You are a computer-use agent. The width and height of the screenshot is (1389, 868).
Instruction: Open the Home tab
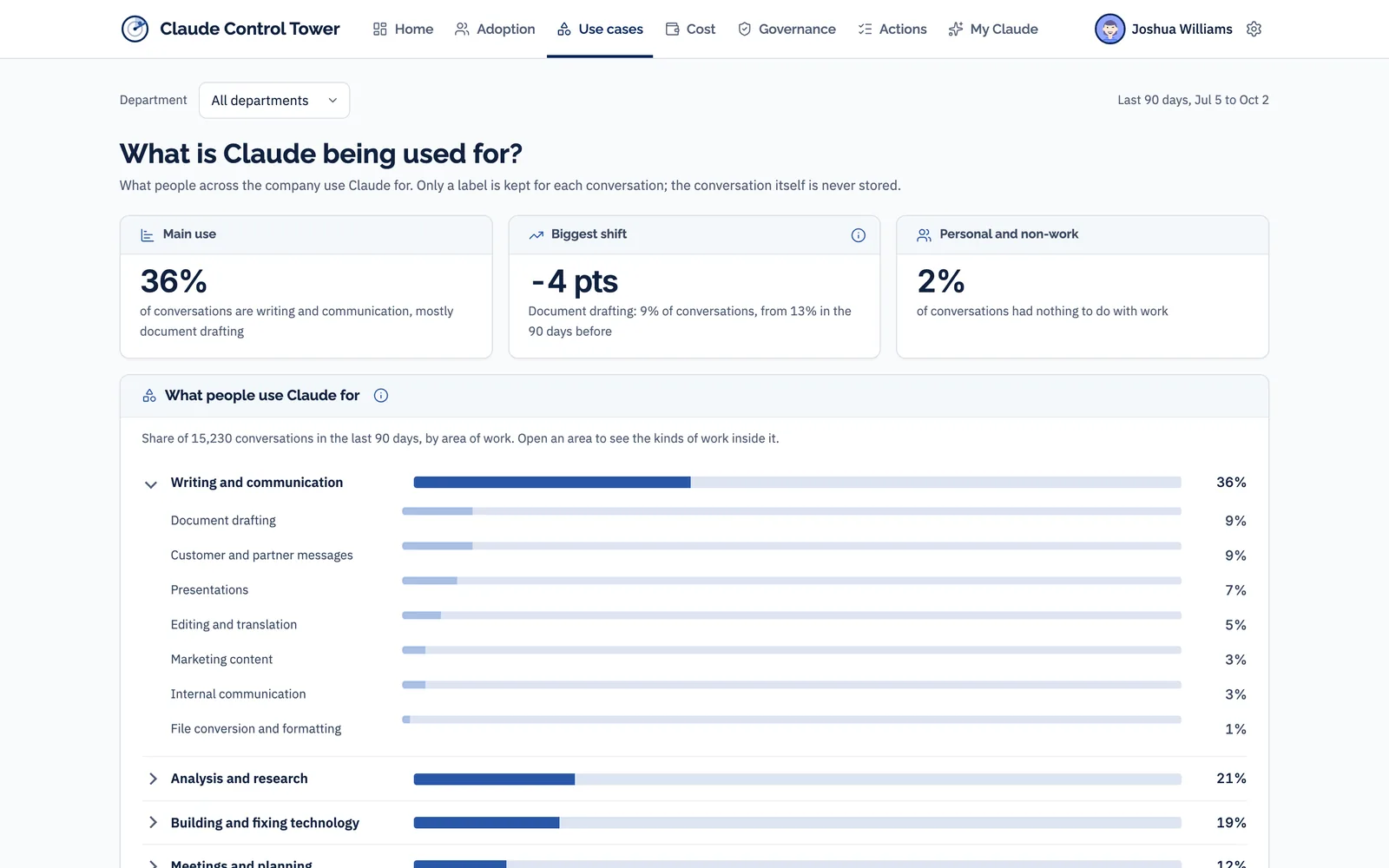pyautogui.click(x=403, y=29)
